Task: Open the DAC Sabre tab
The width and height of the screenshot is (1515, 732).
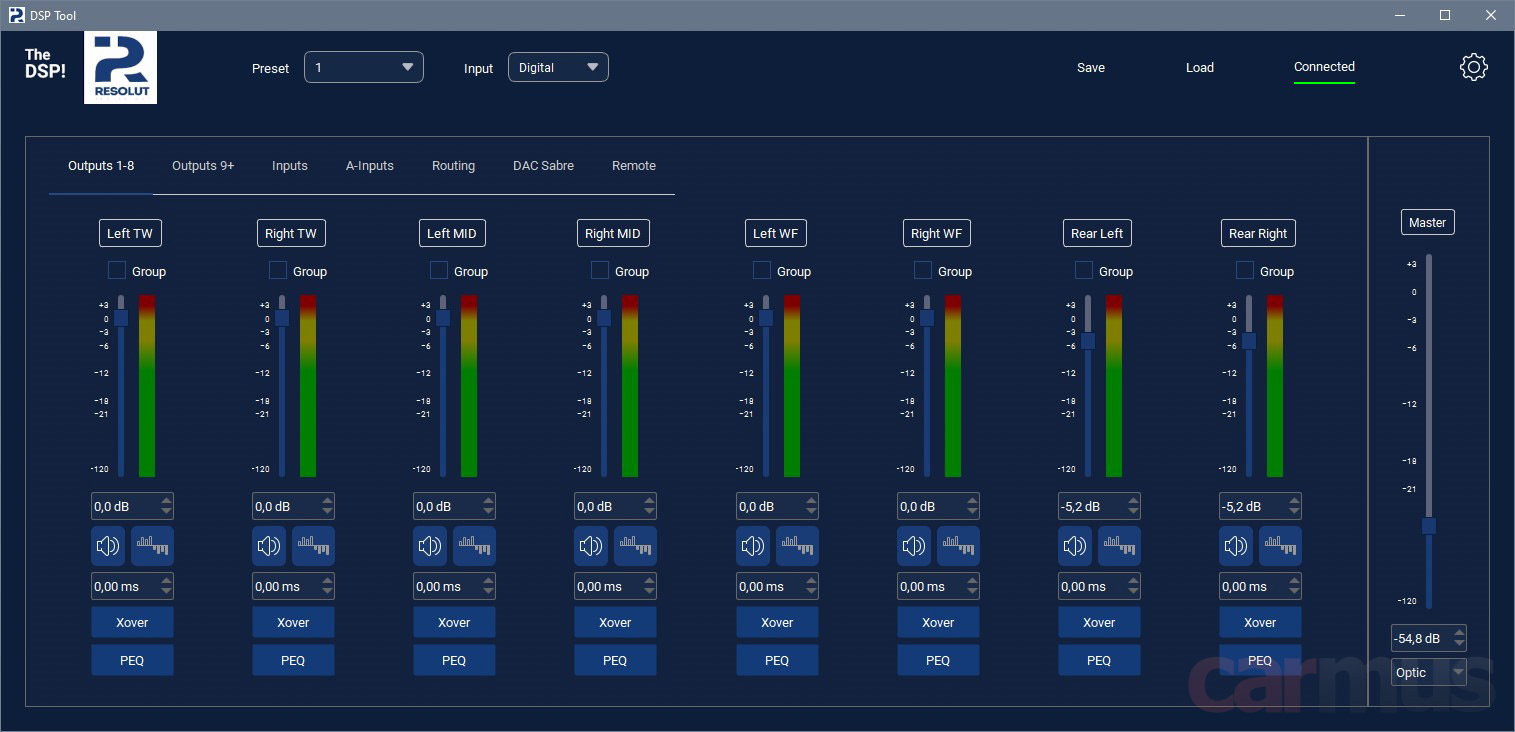Action: pos(543,166)
